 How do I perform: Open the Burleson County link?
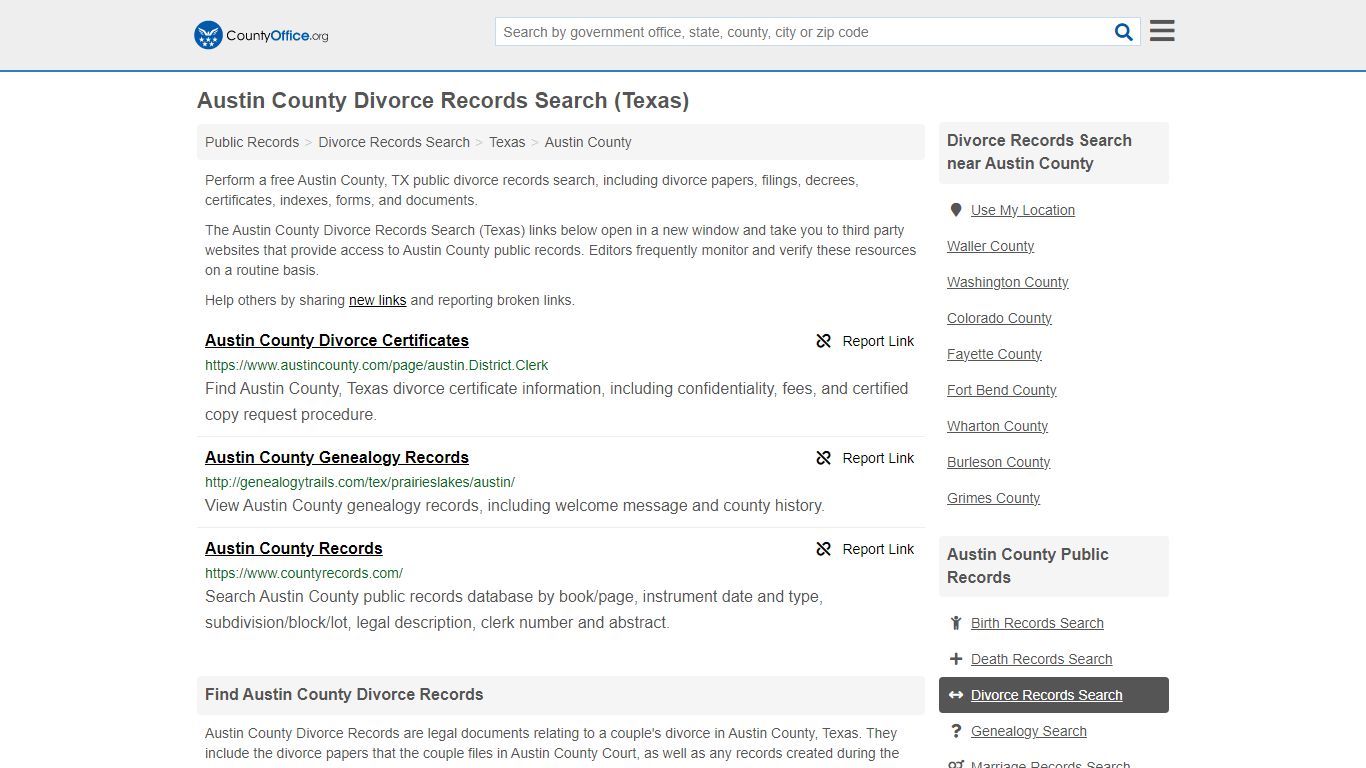(998, 462)
